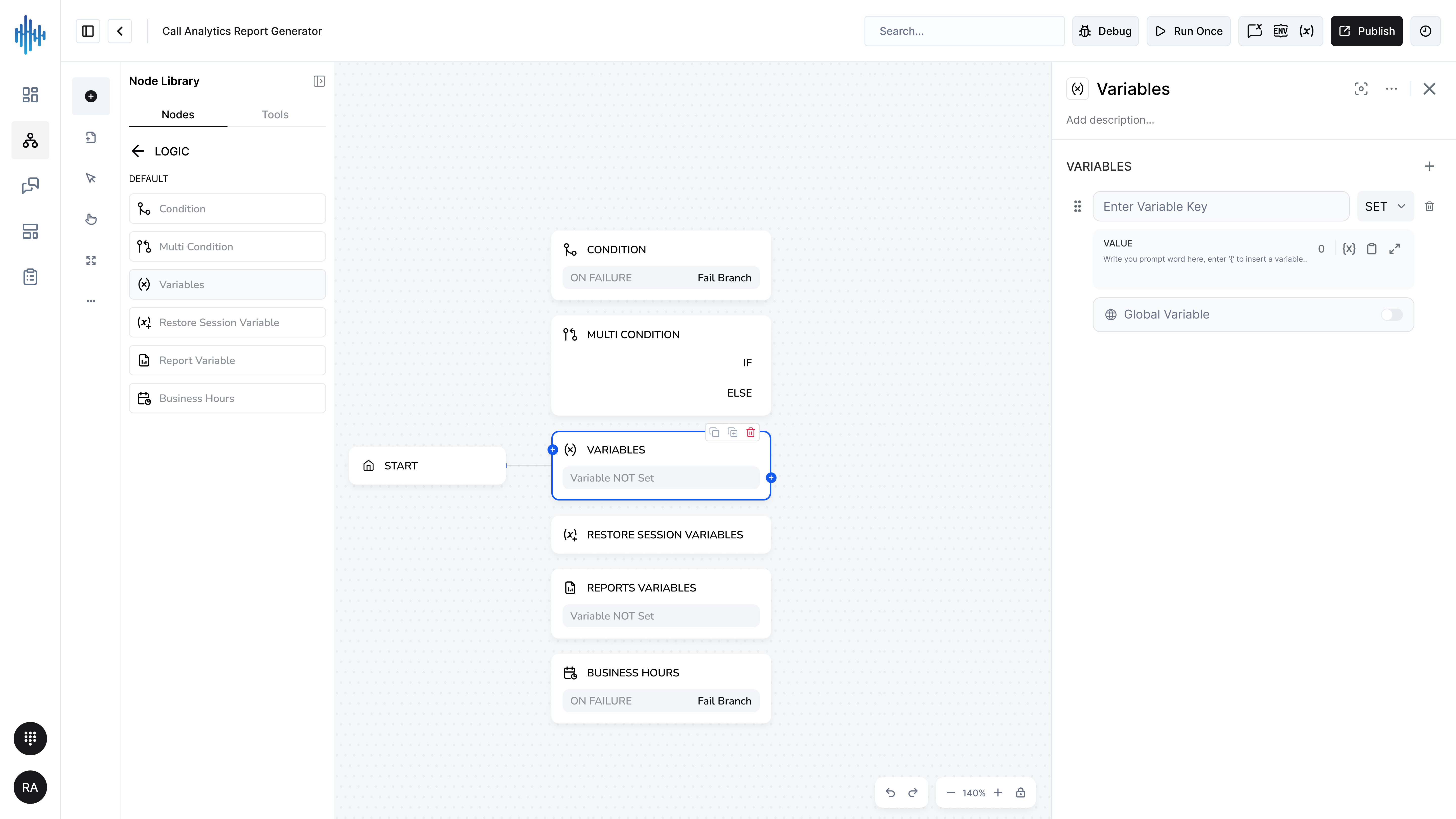The height and width of the screenshot is (819, 1456).
Task: Focus node with the target icon in Variables panel
Action: point(1361,89)
